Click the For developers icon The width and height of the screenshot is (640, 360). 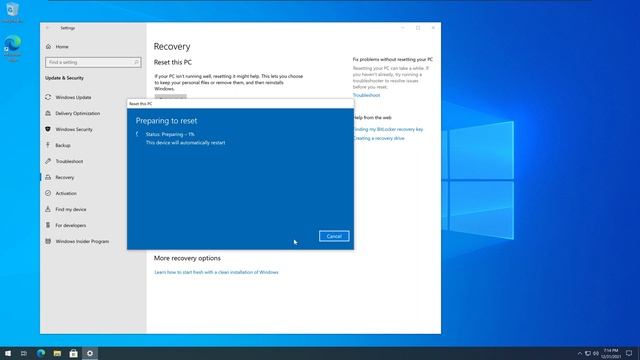click(x=48, y=225)
